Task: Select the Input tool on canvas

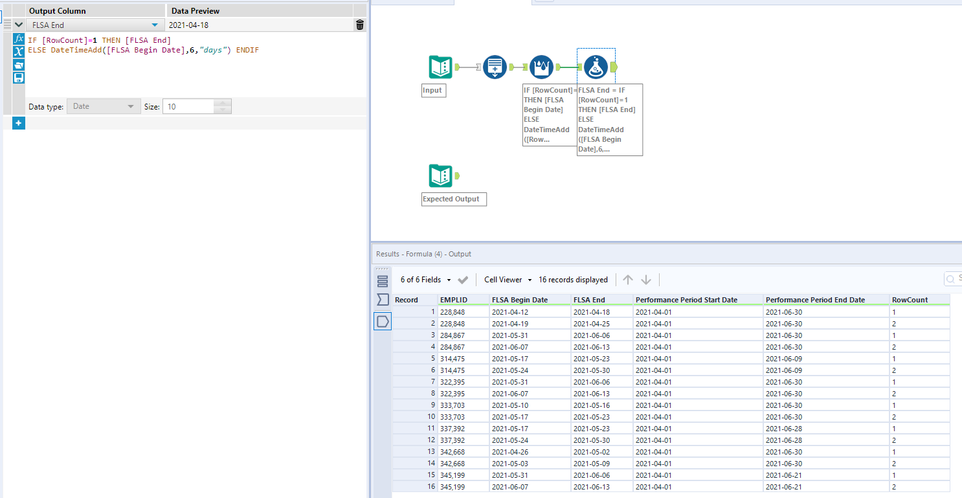Action: click(x=441, y=67)
